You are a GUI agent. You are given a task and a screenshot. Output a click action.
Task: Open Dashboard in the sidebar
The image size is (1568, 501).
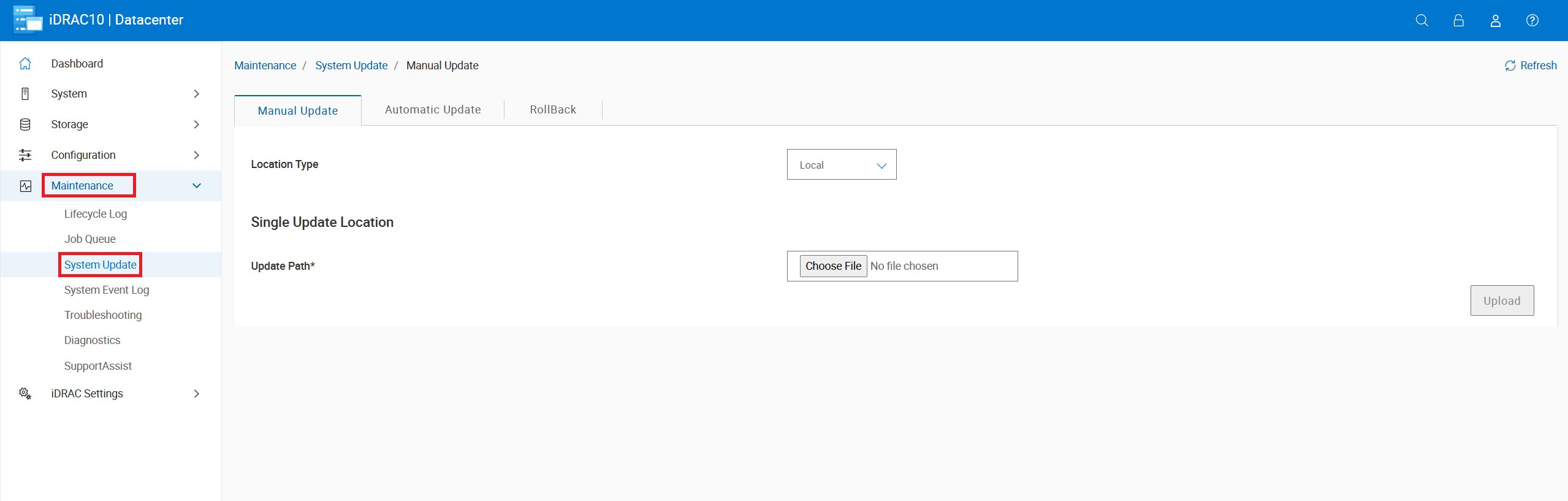[x=77, y=64]
